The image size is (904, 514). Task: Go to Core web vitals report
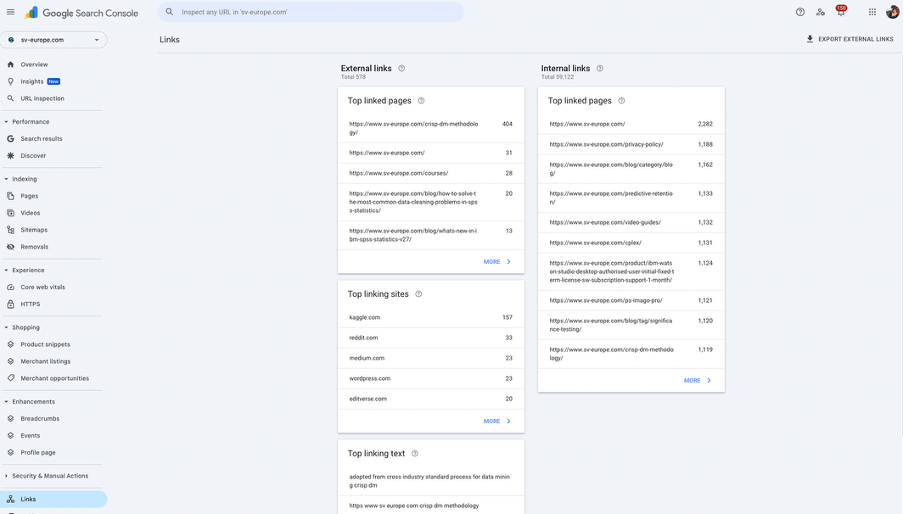click(x=42, y=287)
